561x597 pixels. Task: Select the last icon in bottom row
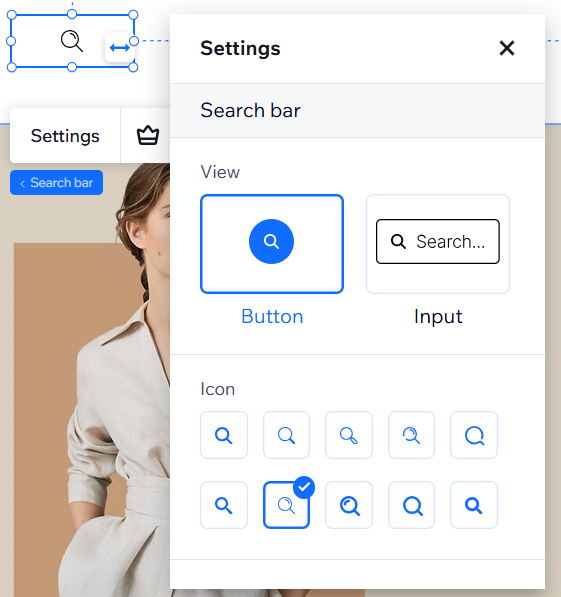[x=474, y=505]
